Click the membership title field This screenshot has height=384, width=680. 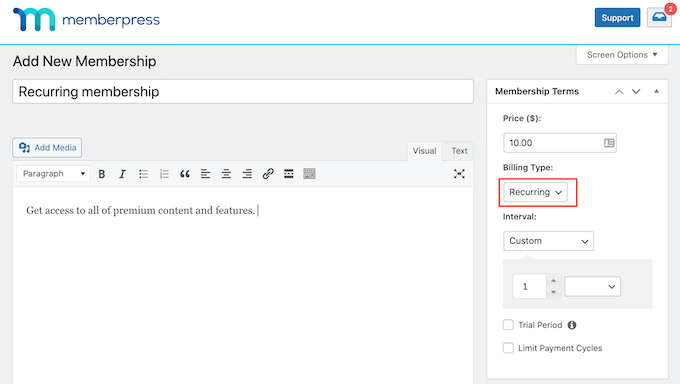click(243, 92)
